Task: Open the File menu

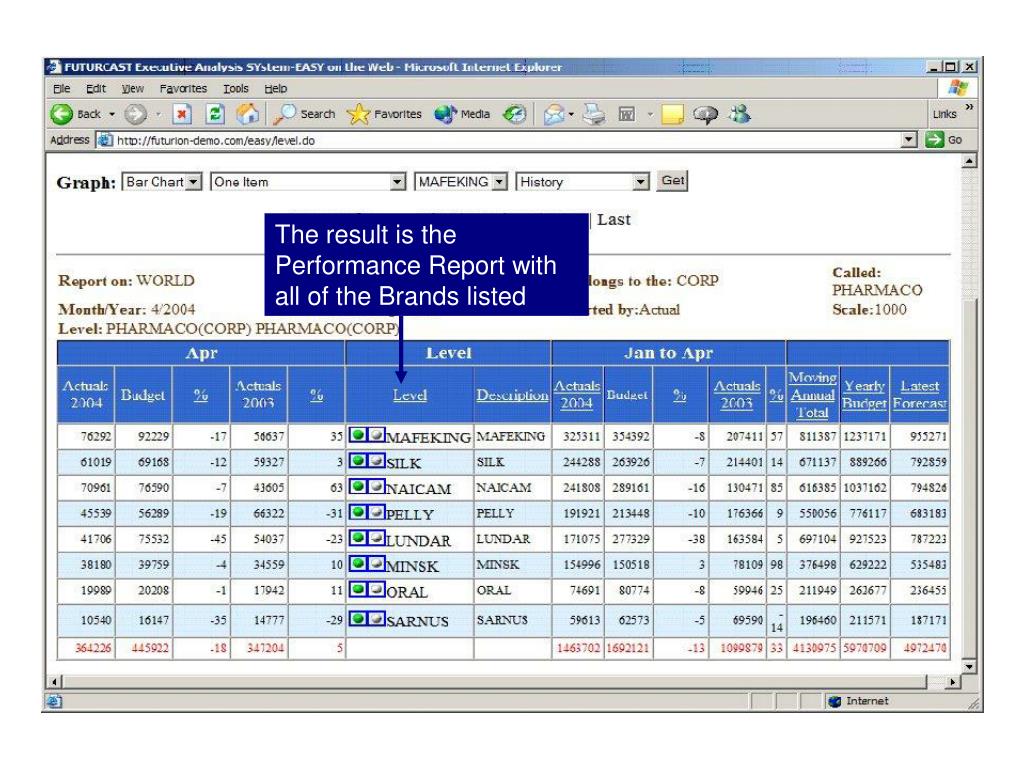Action: [61, 89]
